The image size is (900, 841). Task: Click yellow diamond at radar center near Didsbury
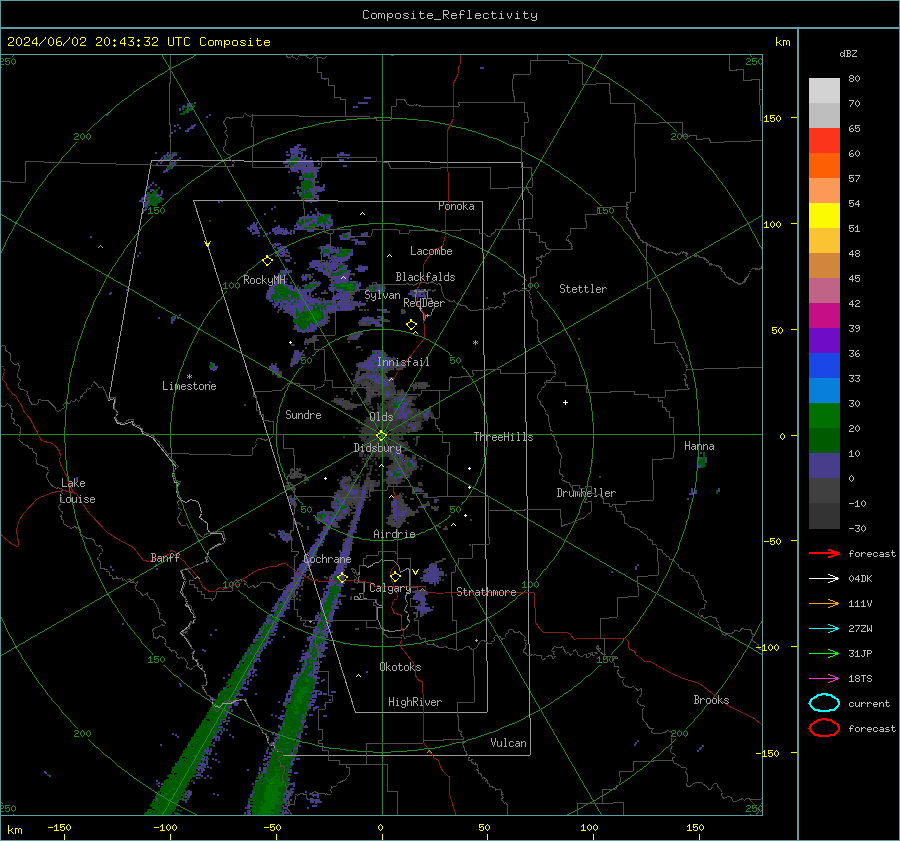pos(381,436)
